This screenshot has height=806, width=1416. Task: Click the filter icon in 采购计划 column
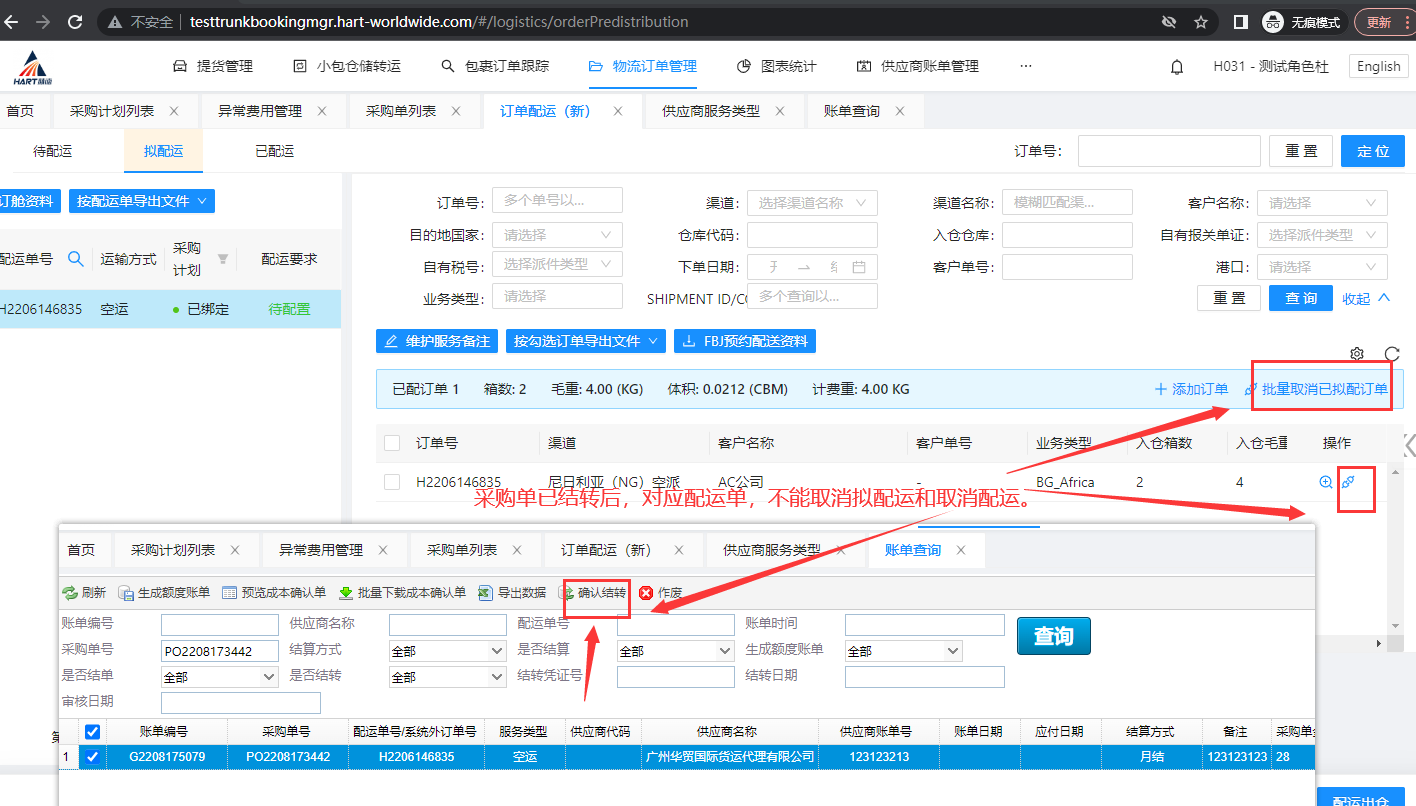223,259
